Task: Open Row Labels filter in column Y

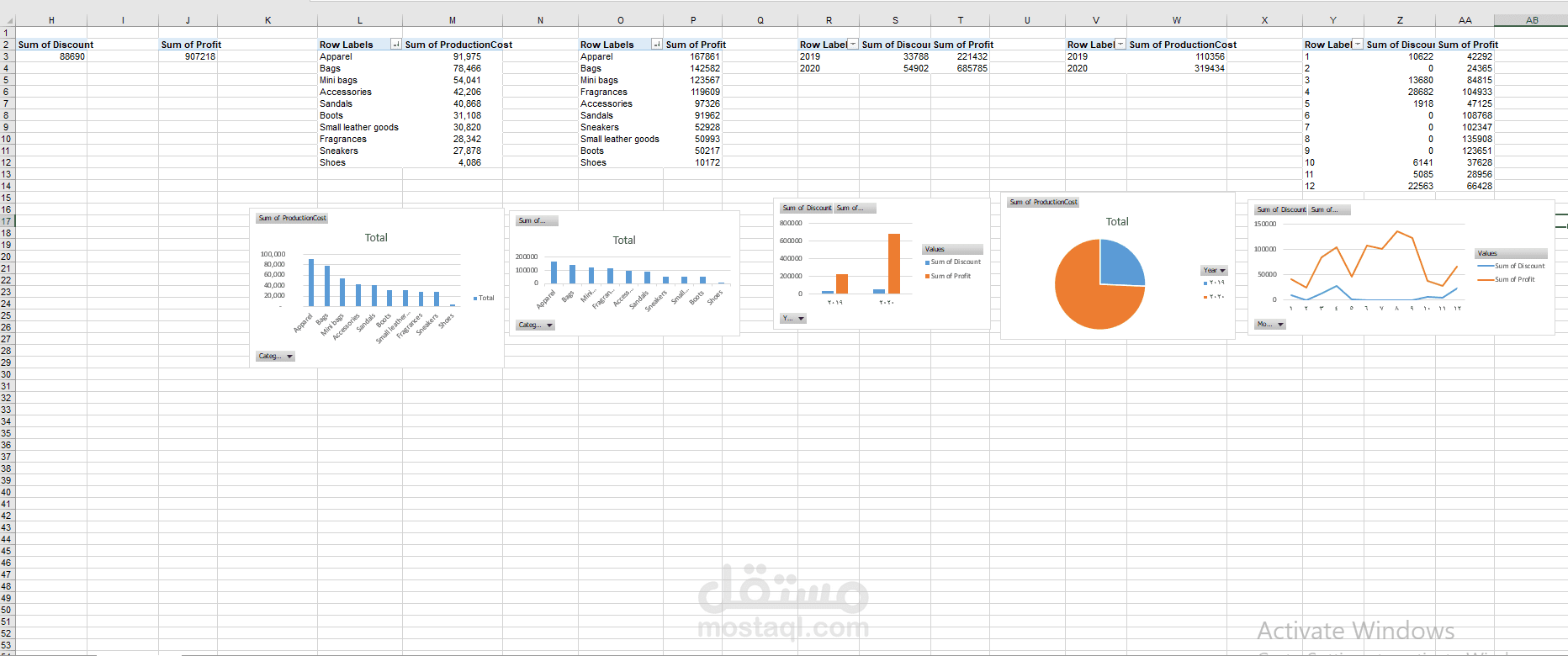Action: point(1358,45)
